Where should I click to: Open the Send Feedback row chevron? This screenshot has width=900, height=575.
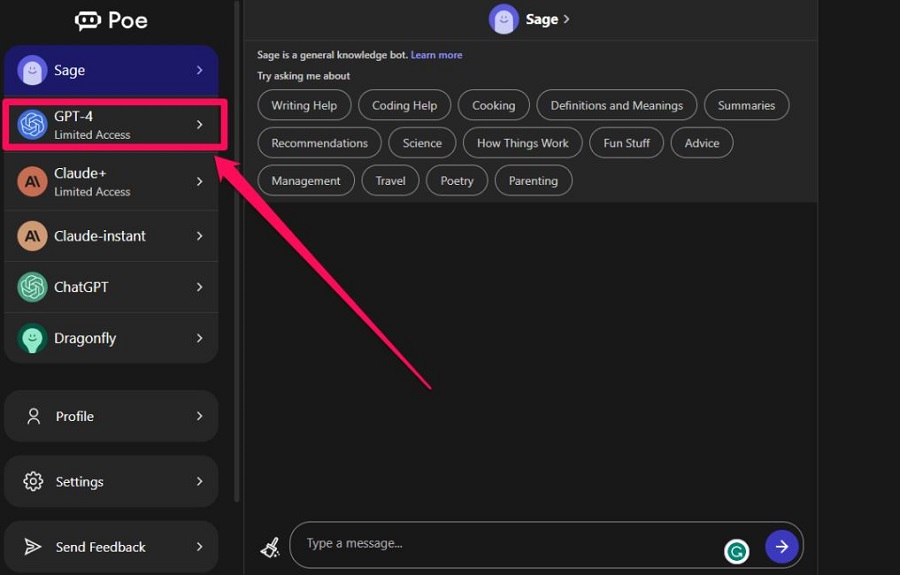pyautogui.click(x=200, y=547)
